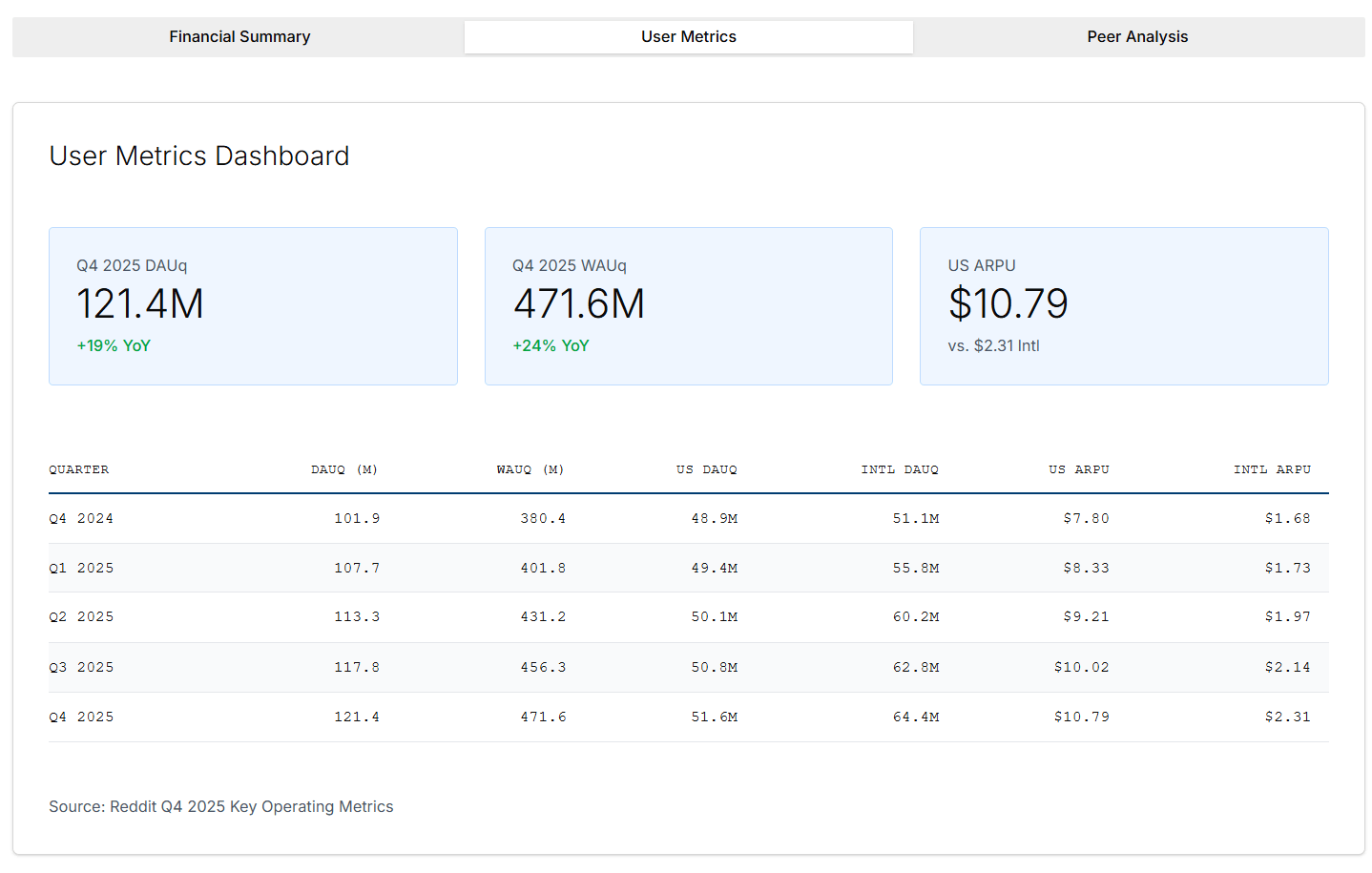
Task: Select the "60.2M" Intl DAUq cell
Action: [916, 617]
